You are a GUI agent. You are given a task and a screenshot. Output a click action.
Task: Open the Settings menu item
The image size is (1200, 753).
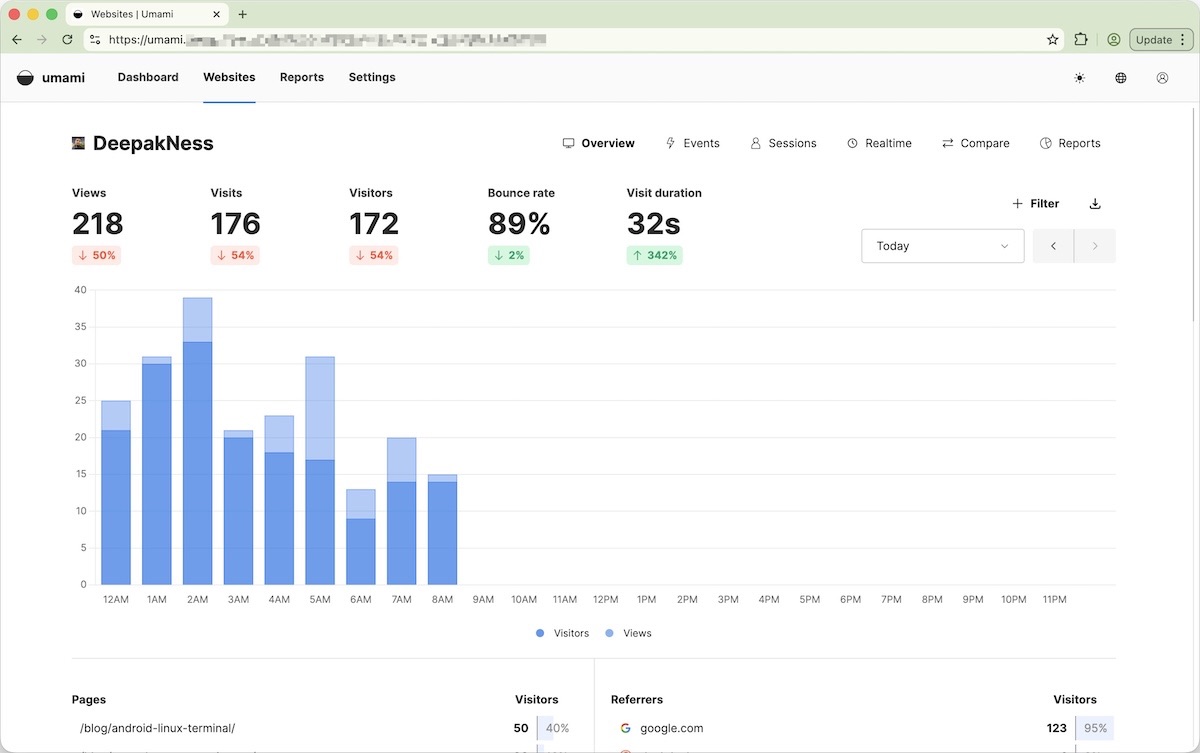click(x=371, y=77)
